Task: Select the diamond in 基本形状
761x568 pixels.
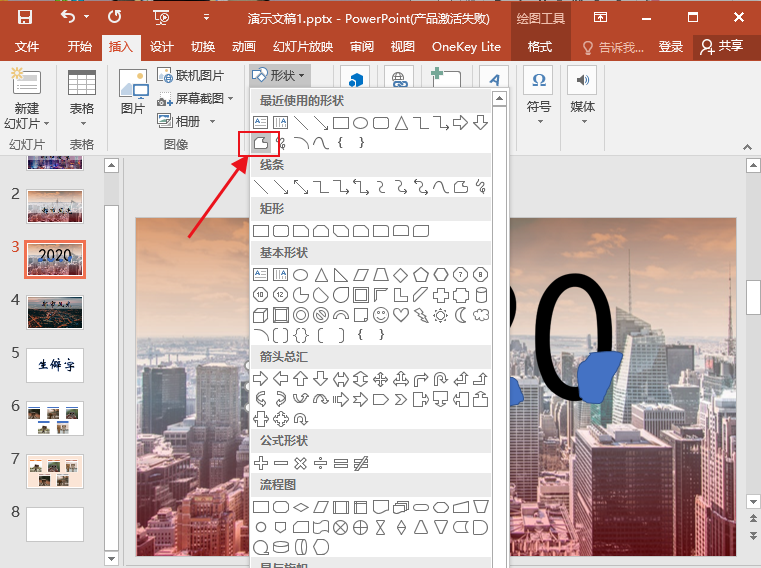Action: coord(400,275)
